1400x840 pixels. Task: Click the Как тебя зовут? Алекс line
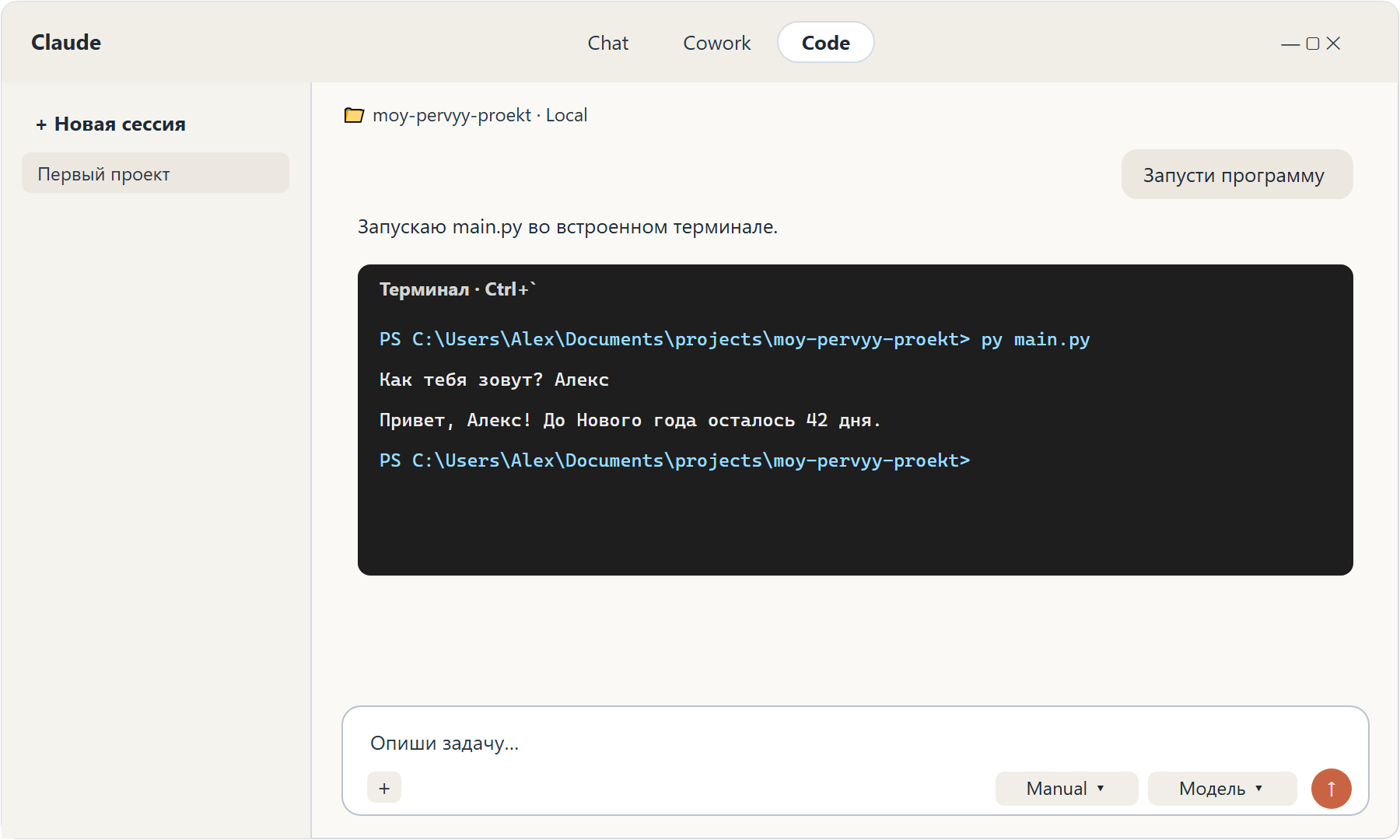tap(494, 380)
